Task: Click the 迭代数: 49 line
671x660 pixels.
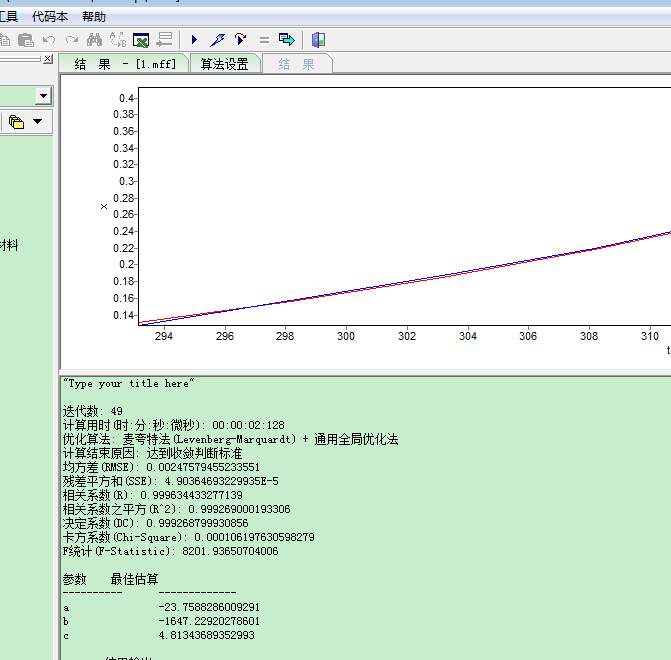Action: [x=93, y=411]
